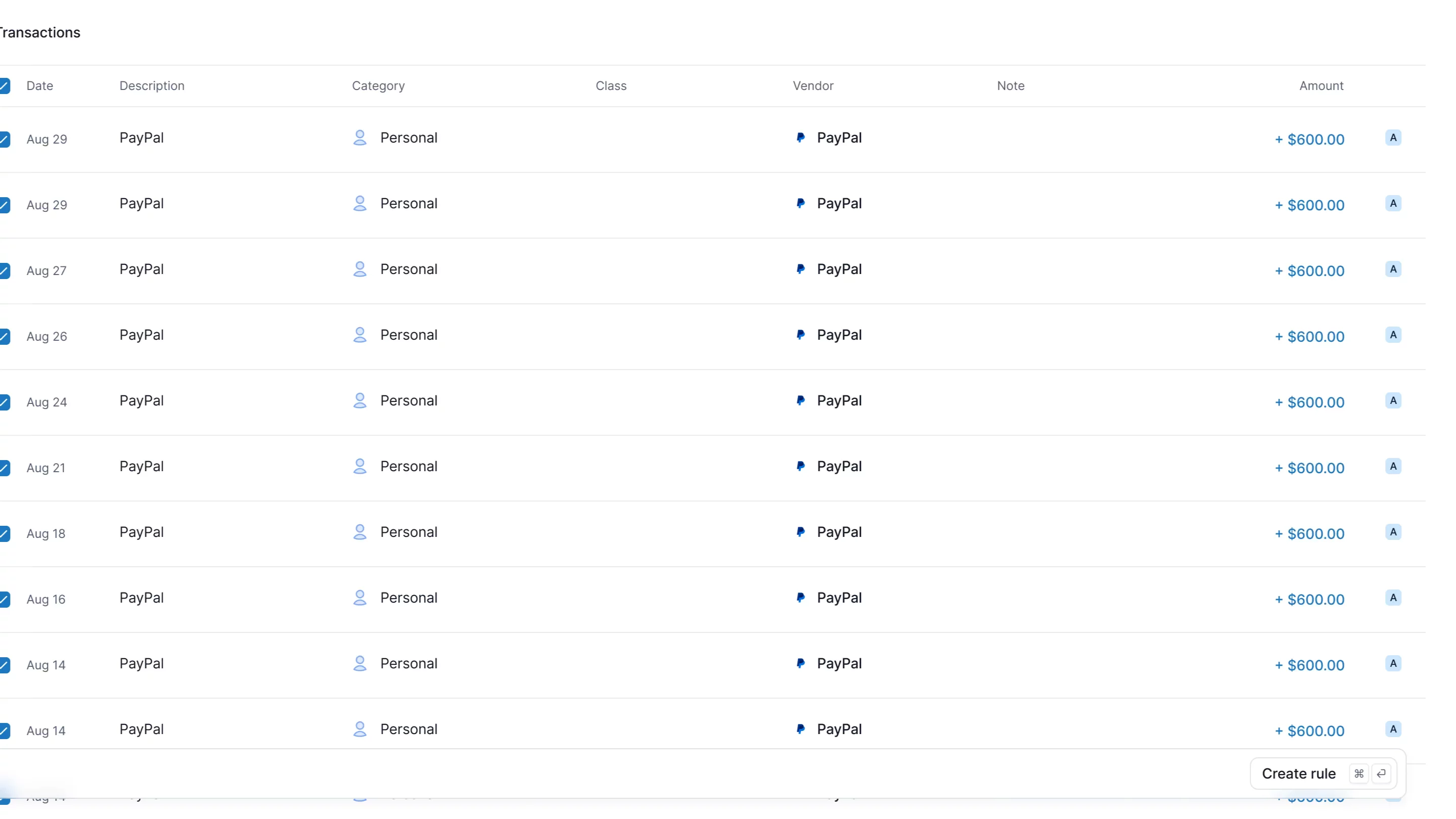Click the PayPal description on Aug 24 row
This screenshot has width=1456, height=819.
142,401
